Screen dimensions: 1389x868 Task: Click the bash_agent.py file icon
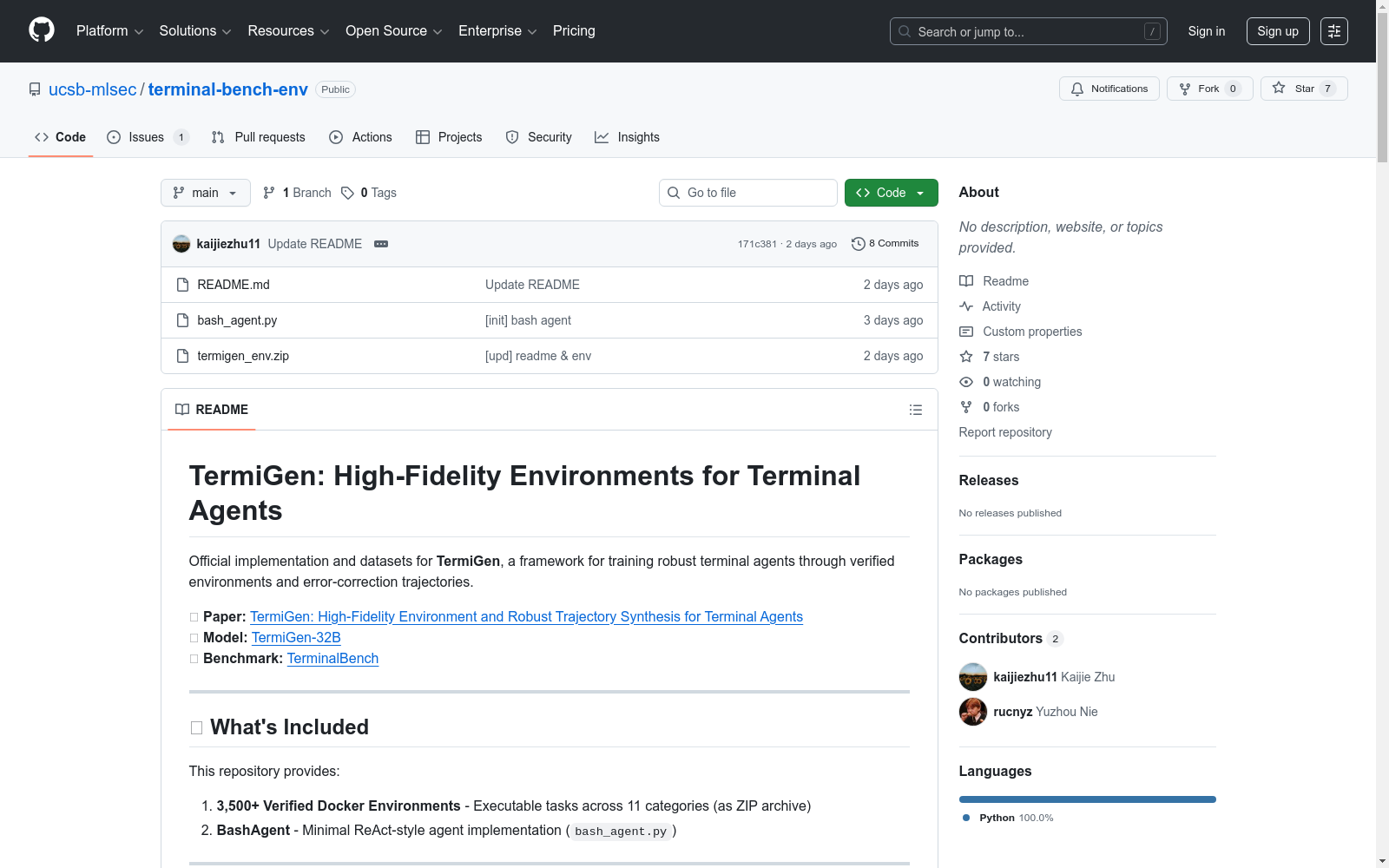182,320
